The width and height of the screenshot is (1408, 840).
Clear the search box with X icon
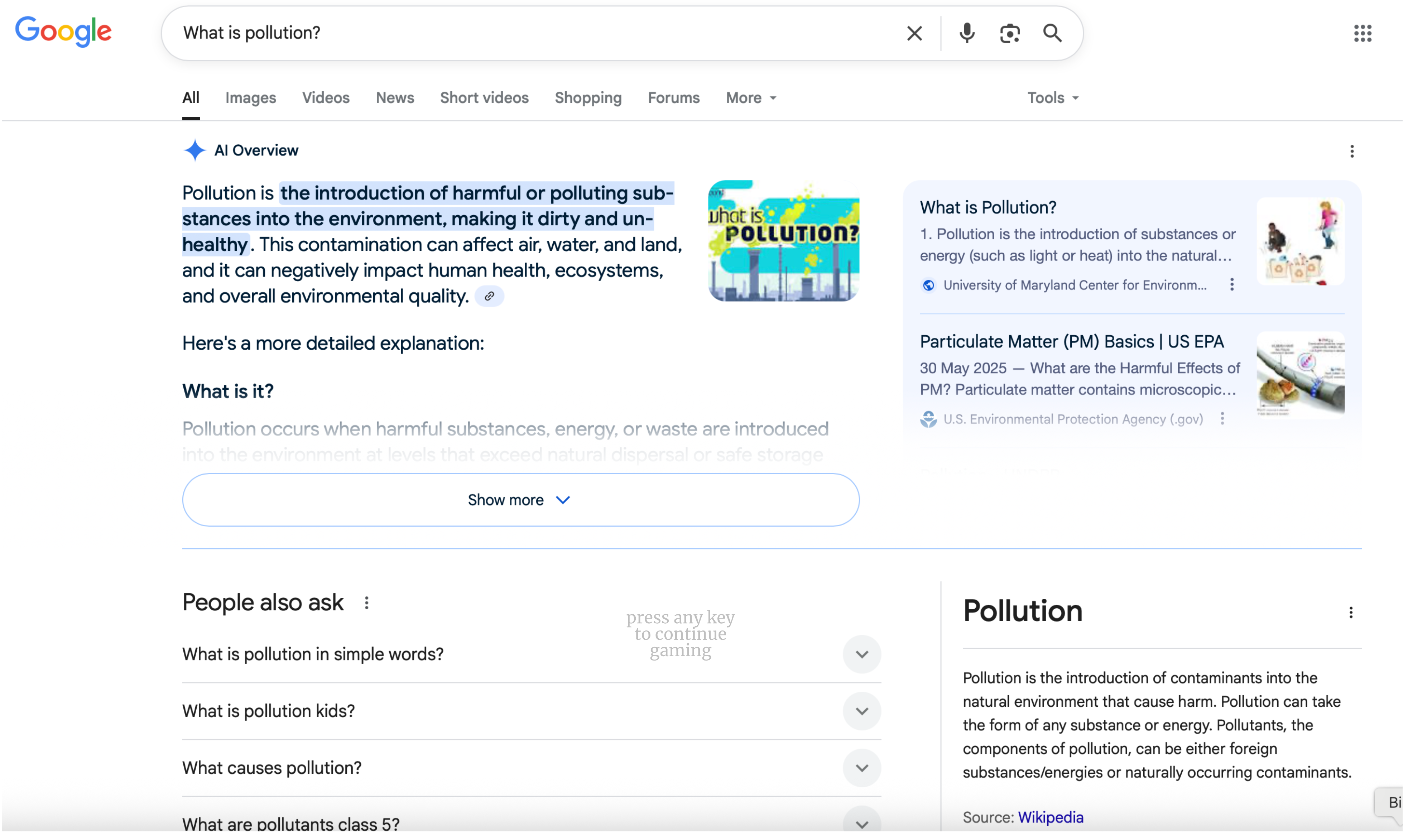point(914,33)
